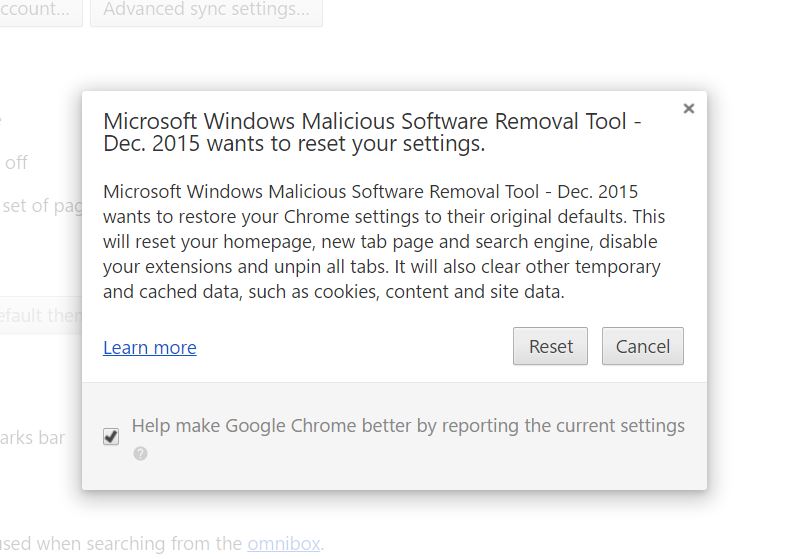Close the reset settings dialog with X

[688, 108]
